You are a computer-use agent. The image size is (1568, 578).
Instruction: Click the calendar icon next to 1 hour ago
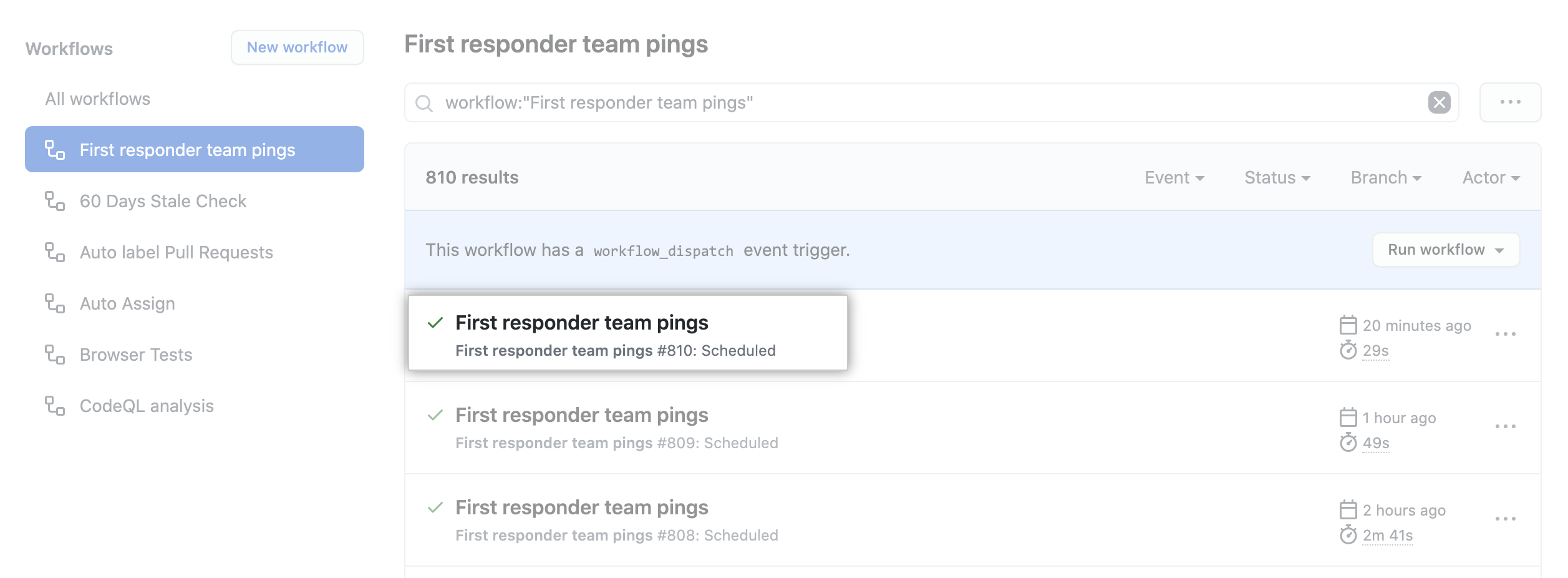(1348, 418)
